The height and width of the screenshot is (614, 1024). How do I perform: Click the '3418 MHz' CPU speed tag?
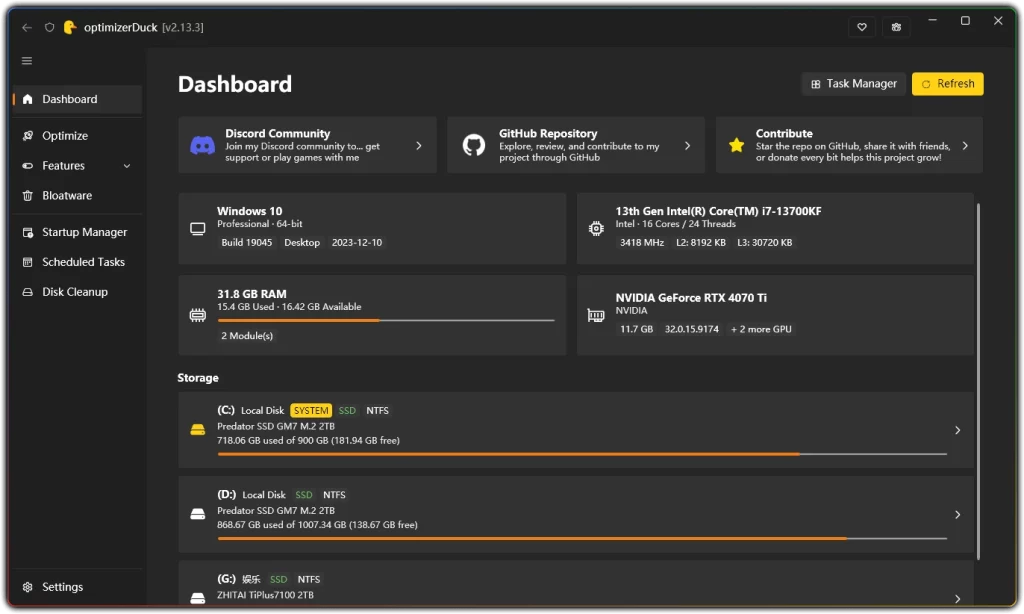point(641,242)
